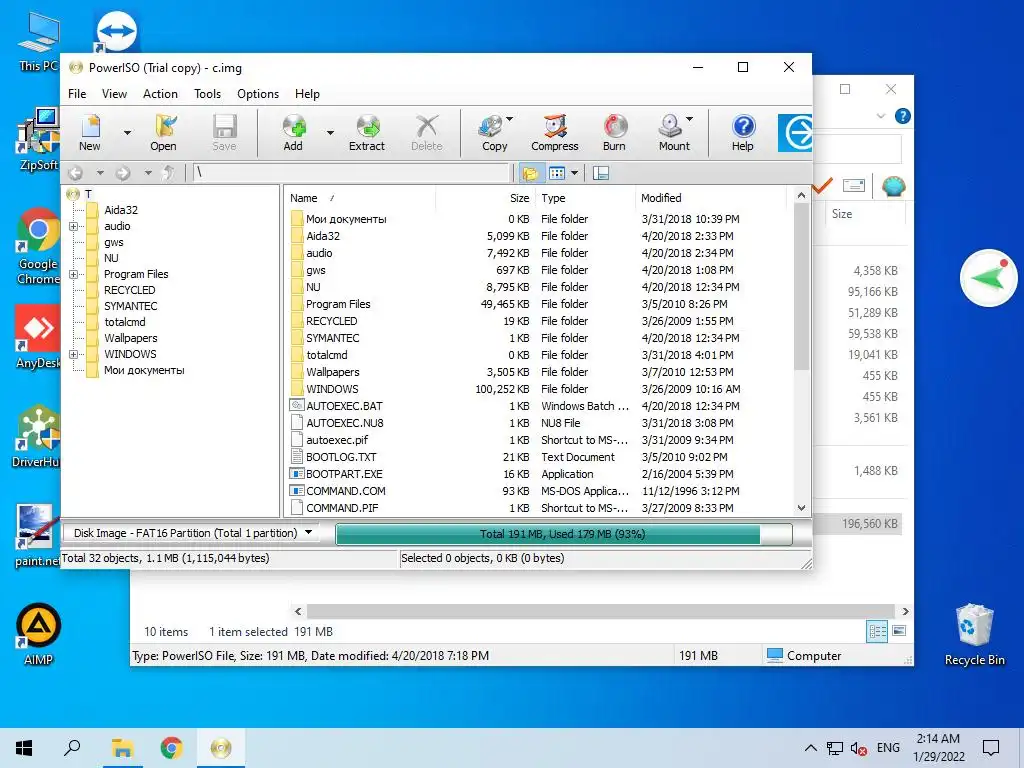Select SYMANTEC folder in tree

(131, 306)
